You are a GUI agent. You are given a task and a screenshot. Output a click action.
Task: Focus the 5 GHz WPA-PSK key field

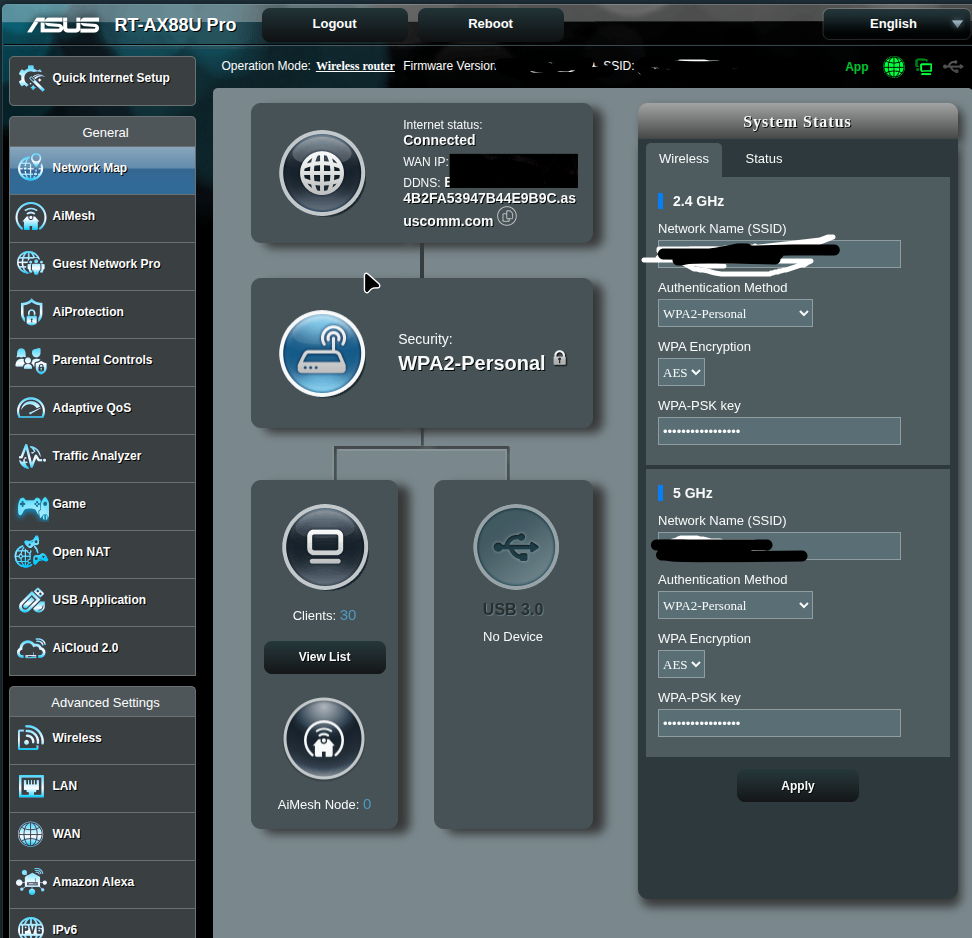[779, 723]
